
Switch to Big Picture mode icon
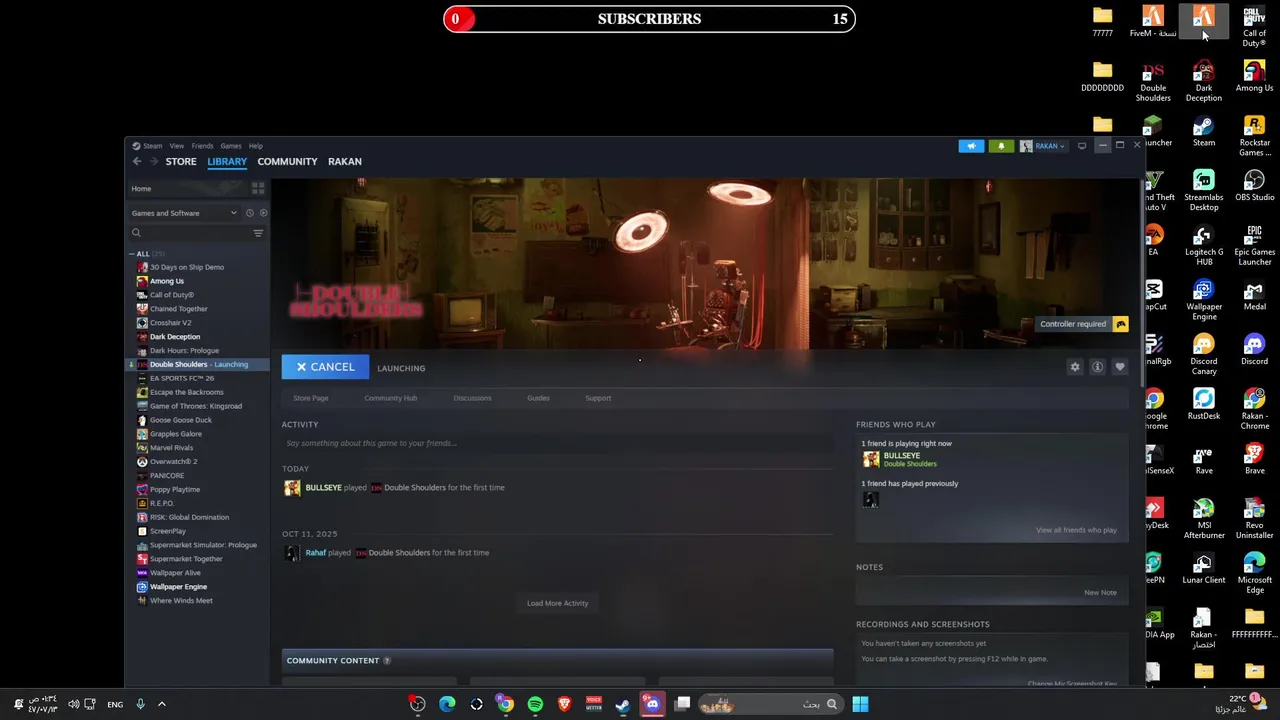[x=1082, y=146]
